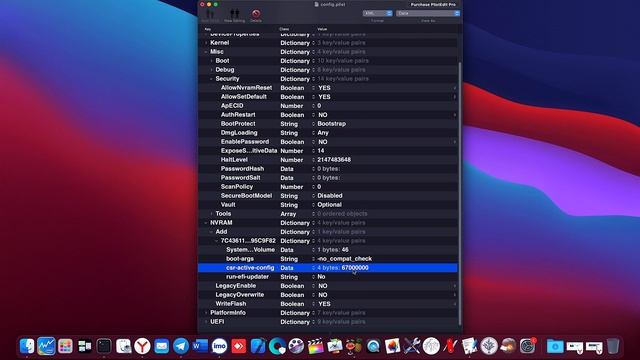Launch the stocks chart app in dock

(x=46, y=346)
